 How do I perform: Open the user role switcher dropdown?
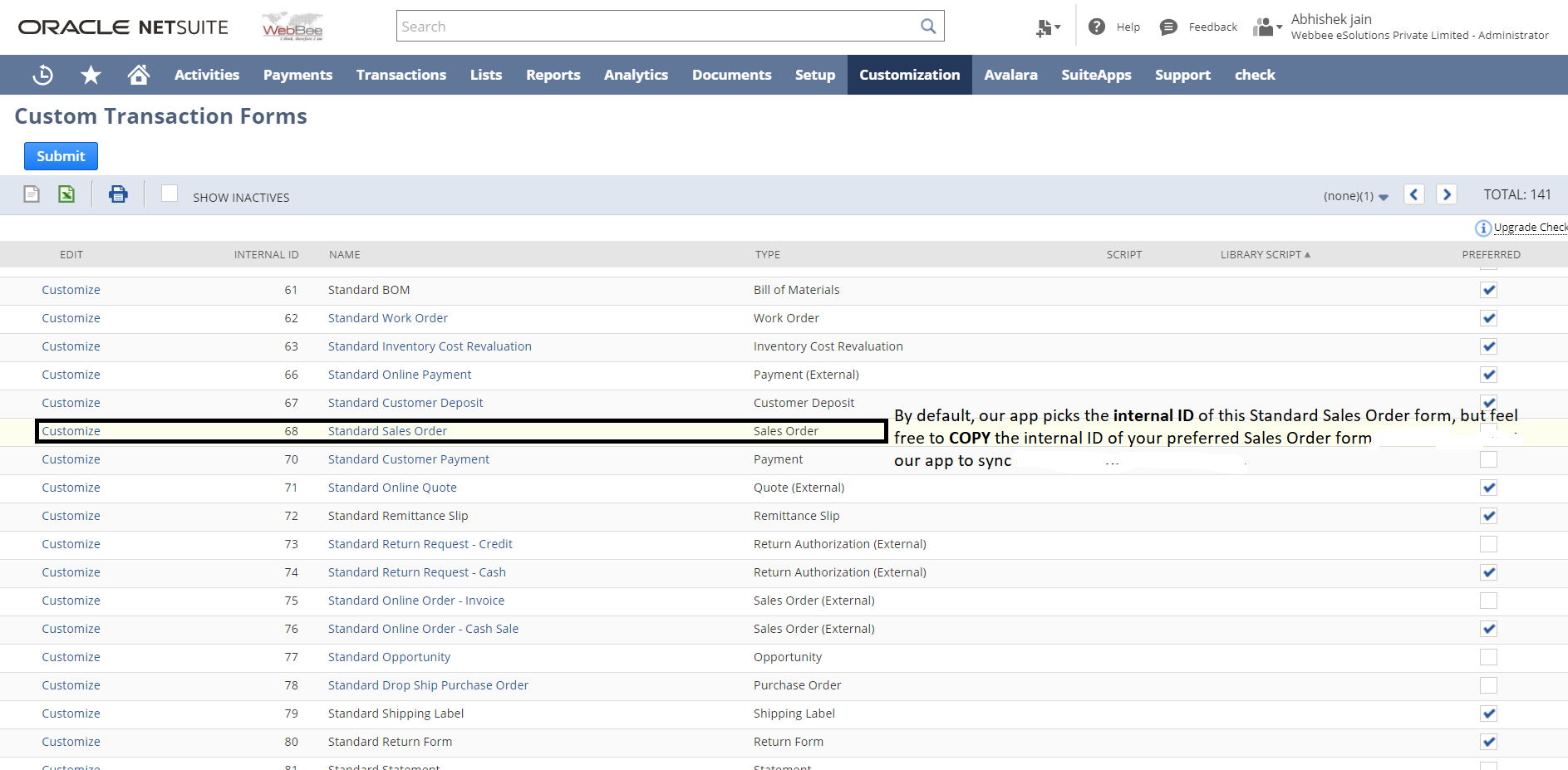(x=1267, y=27)
